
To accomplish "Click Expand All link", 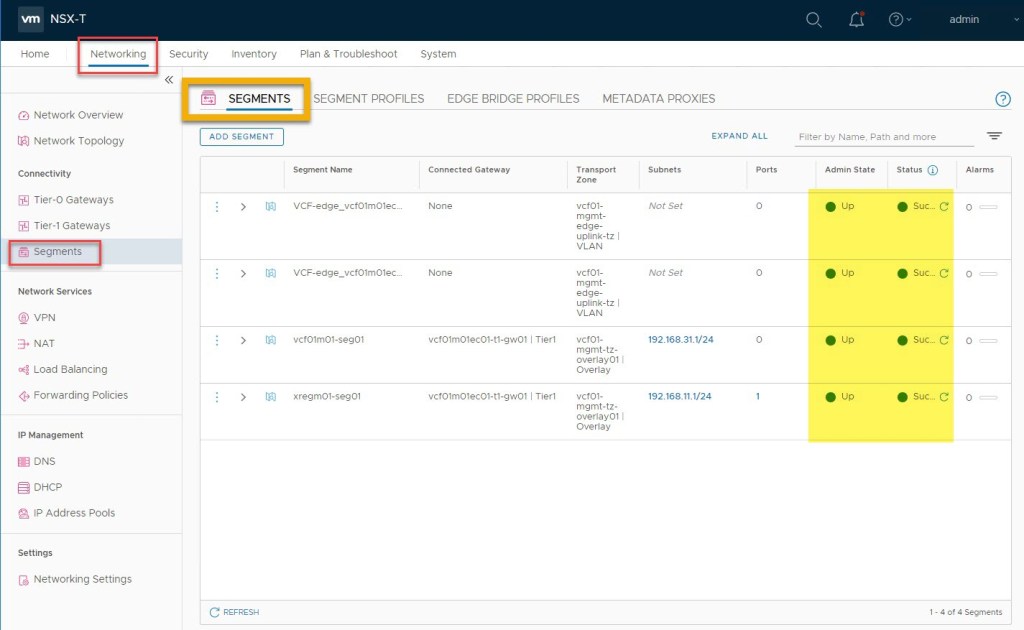I will coord(739,136).
